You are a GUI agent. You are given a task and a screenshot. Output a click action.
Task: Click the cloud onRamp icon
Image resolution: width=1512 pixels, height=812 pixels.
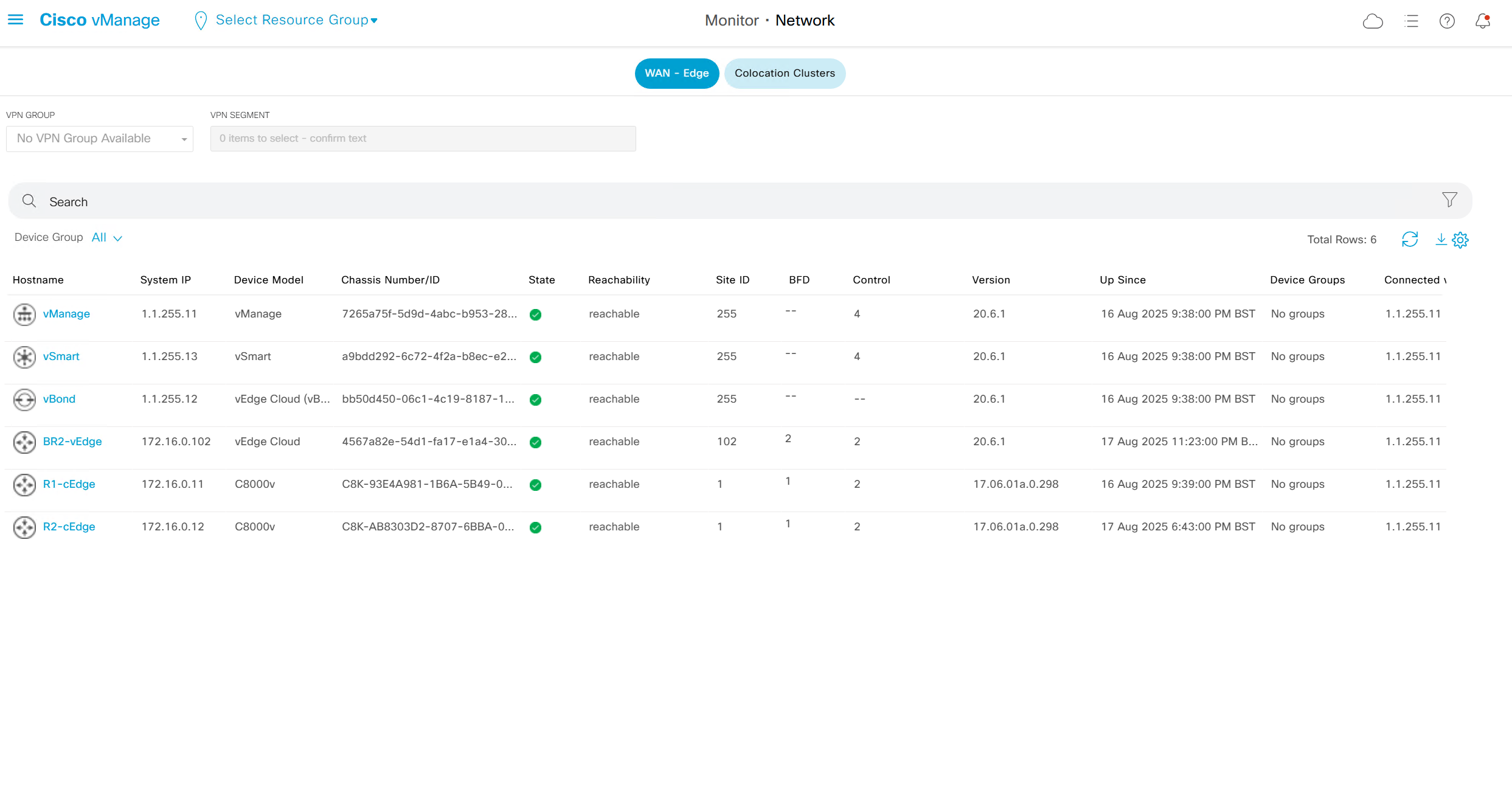tap(1373, 21)
